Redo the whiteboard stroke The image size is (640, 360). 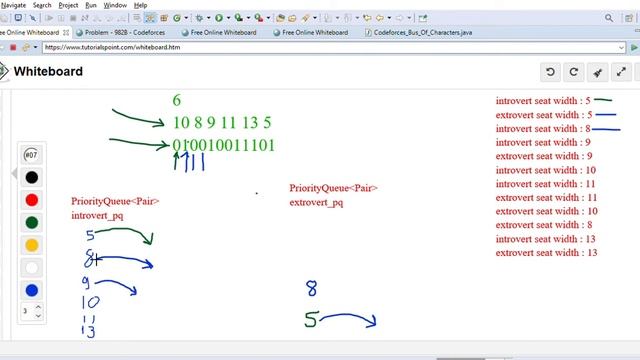click(573, 72)
